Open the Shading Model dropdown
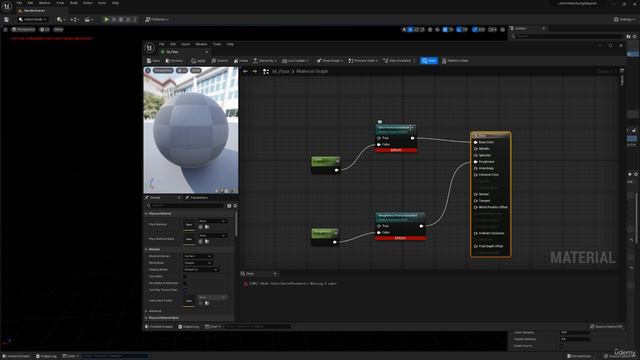 (201, 269)
